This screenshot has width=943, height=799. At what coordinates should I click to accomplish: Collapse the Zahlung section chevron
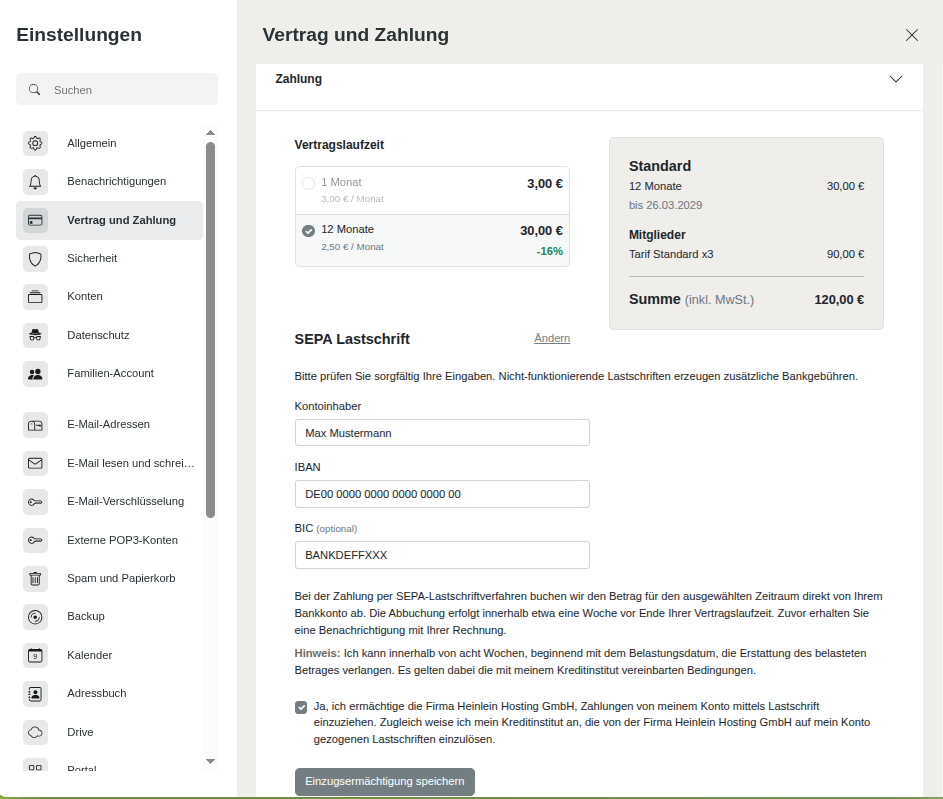point(895,79)
